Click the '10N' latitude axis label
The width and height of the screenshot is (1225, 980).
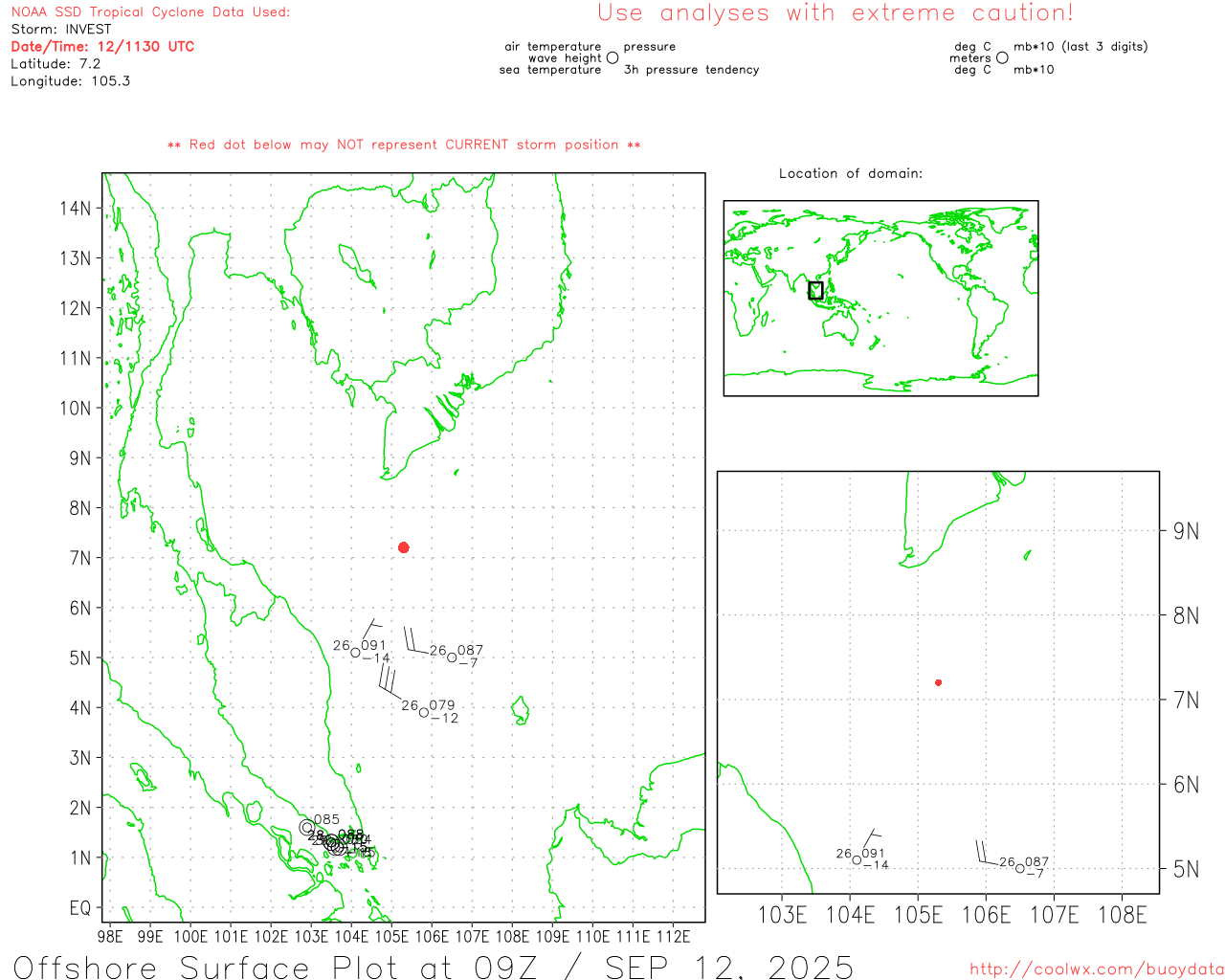(x=76, y=409)
